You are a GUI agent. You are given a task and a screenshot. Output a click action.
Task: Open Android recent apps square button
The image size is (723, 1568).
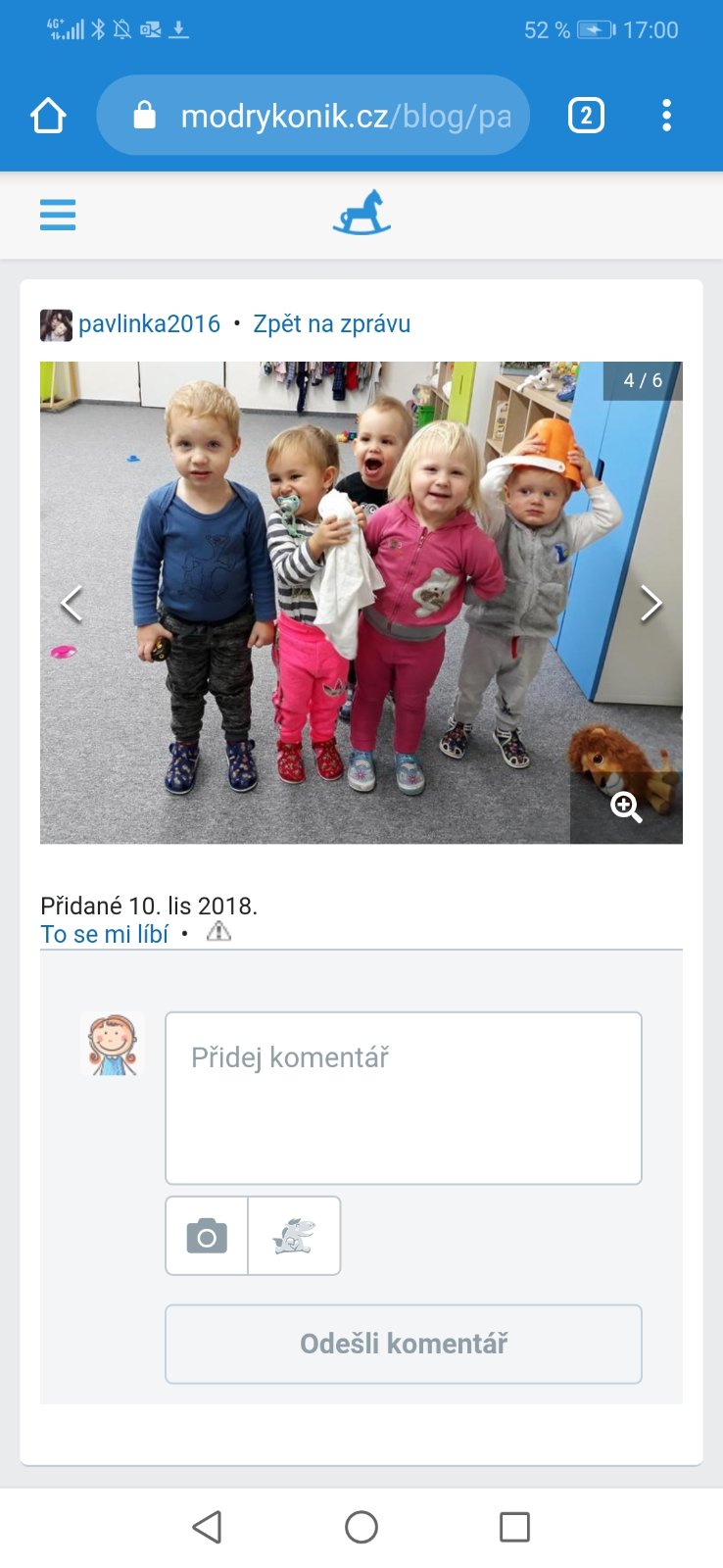[514, 1527]
